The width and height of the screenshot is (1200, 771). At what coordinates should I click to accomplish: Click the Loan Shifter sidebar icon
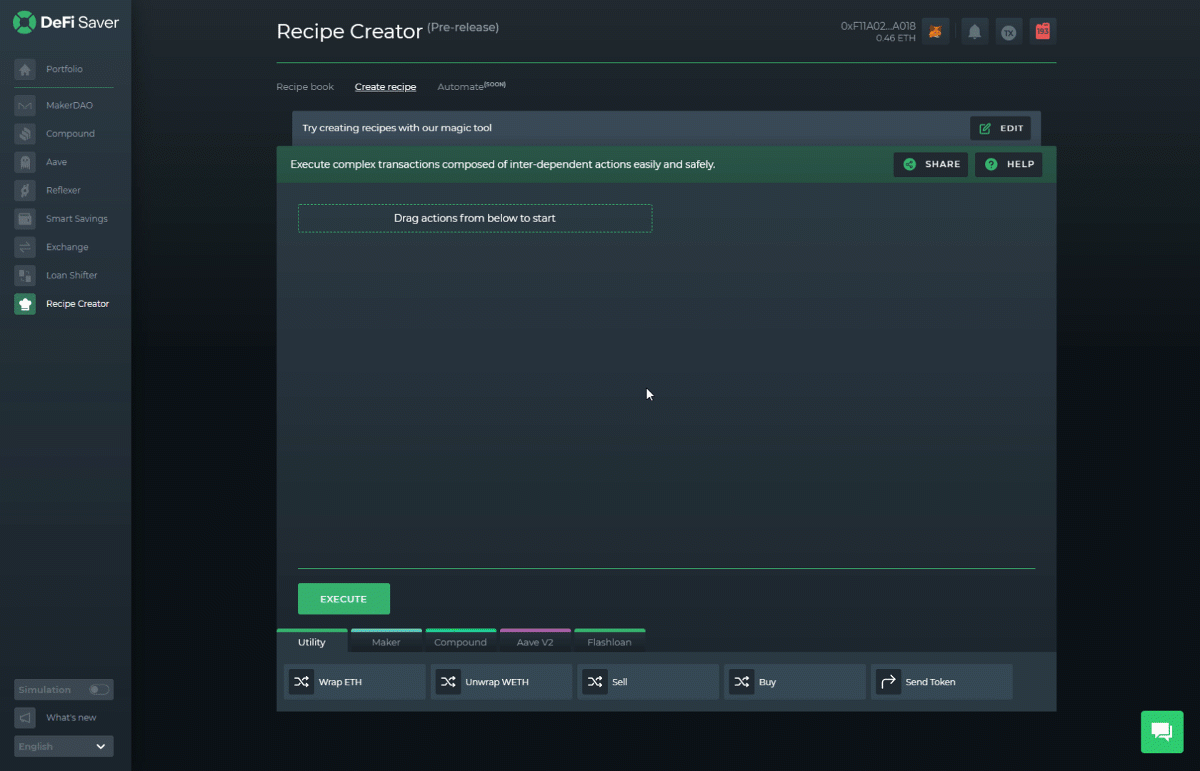(x=23, y=275)
